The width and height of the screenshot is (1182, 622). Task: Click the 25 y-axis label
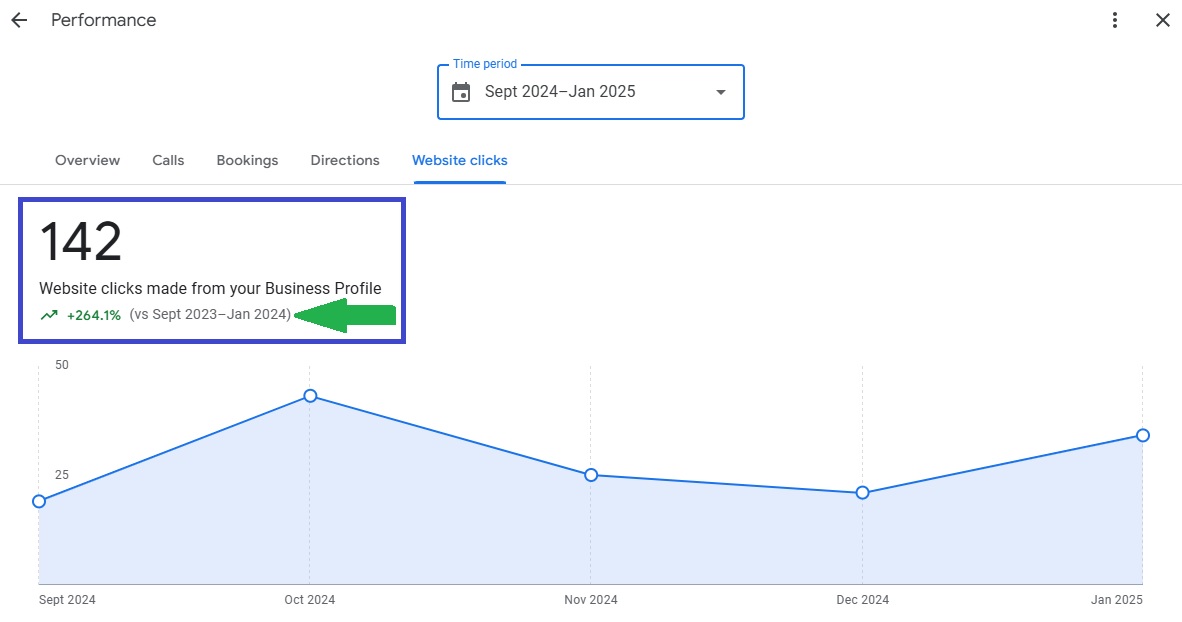pyautogui.click(x=62, y=475)
